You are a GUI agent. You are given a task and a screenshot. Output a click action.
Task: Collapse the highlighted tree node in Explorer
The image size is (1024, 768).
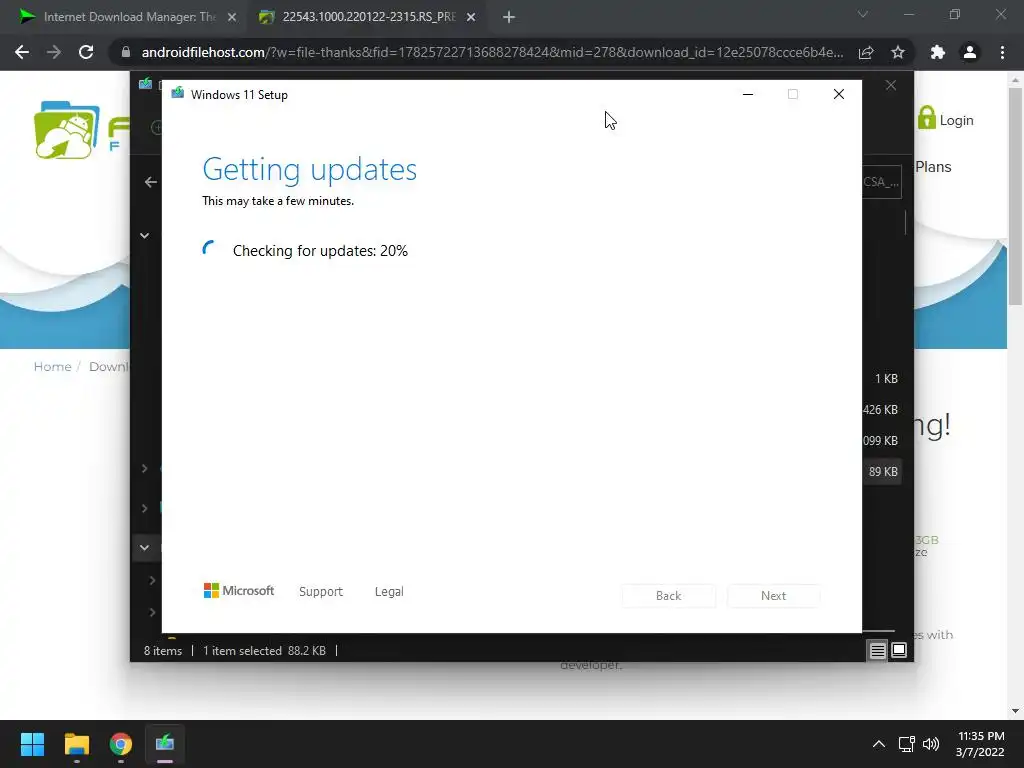(144, 547)
